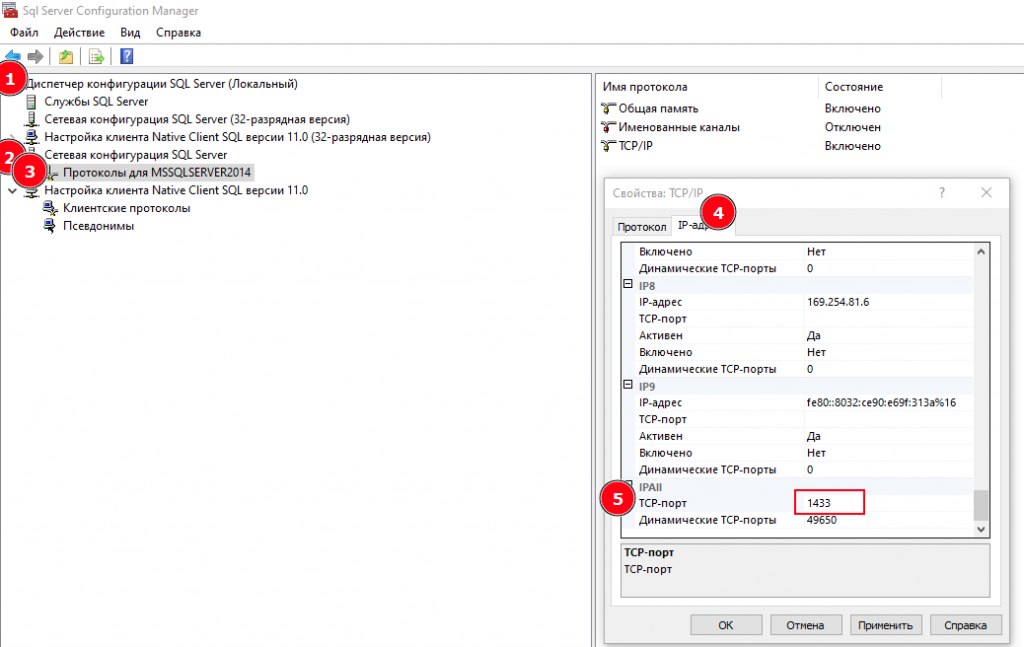Image resolution: width=1024 pixels, height=647 pixels.
Task: Click the Динамические TCP-порты value 49650
Action: point(822,520)
